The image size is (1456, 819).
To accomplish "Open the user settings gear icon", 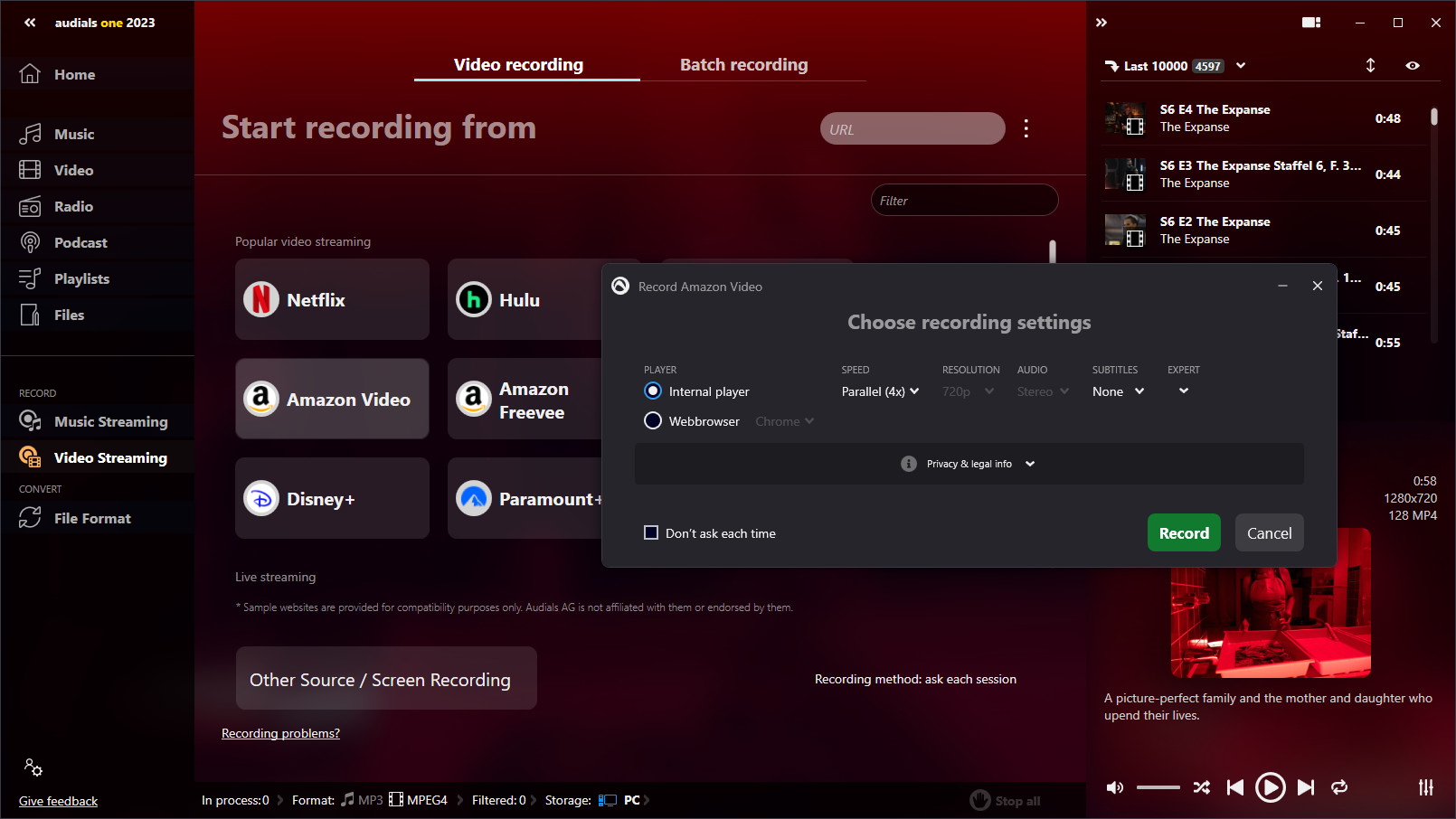I will point(33,767).
